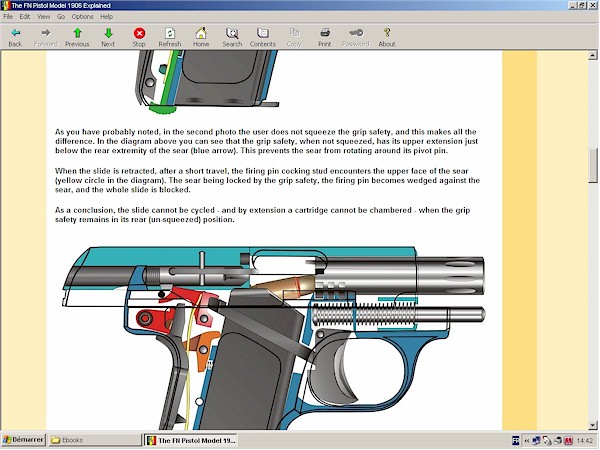This screenshot has width=600, height=450.
Task: Expand hidden tray icons chevron
Action: (527, 440)
